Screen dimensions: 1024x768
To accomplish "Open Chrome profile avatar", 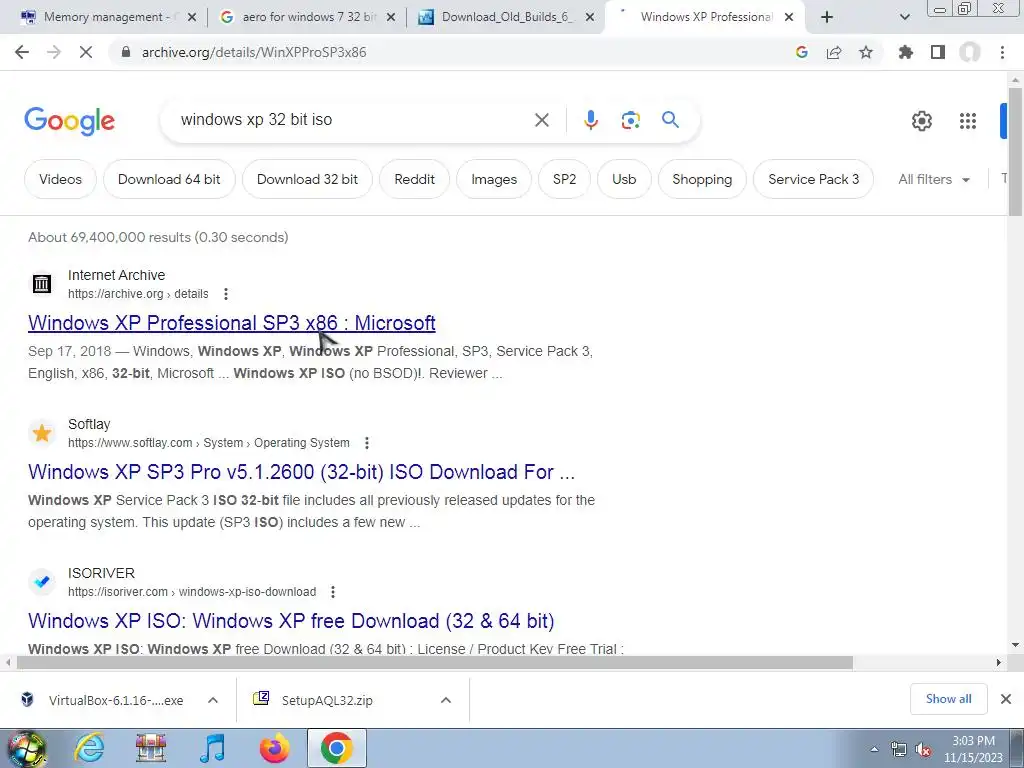I will [970, 52].
